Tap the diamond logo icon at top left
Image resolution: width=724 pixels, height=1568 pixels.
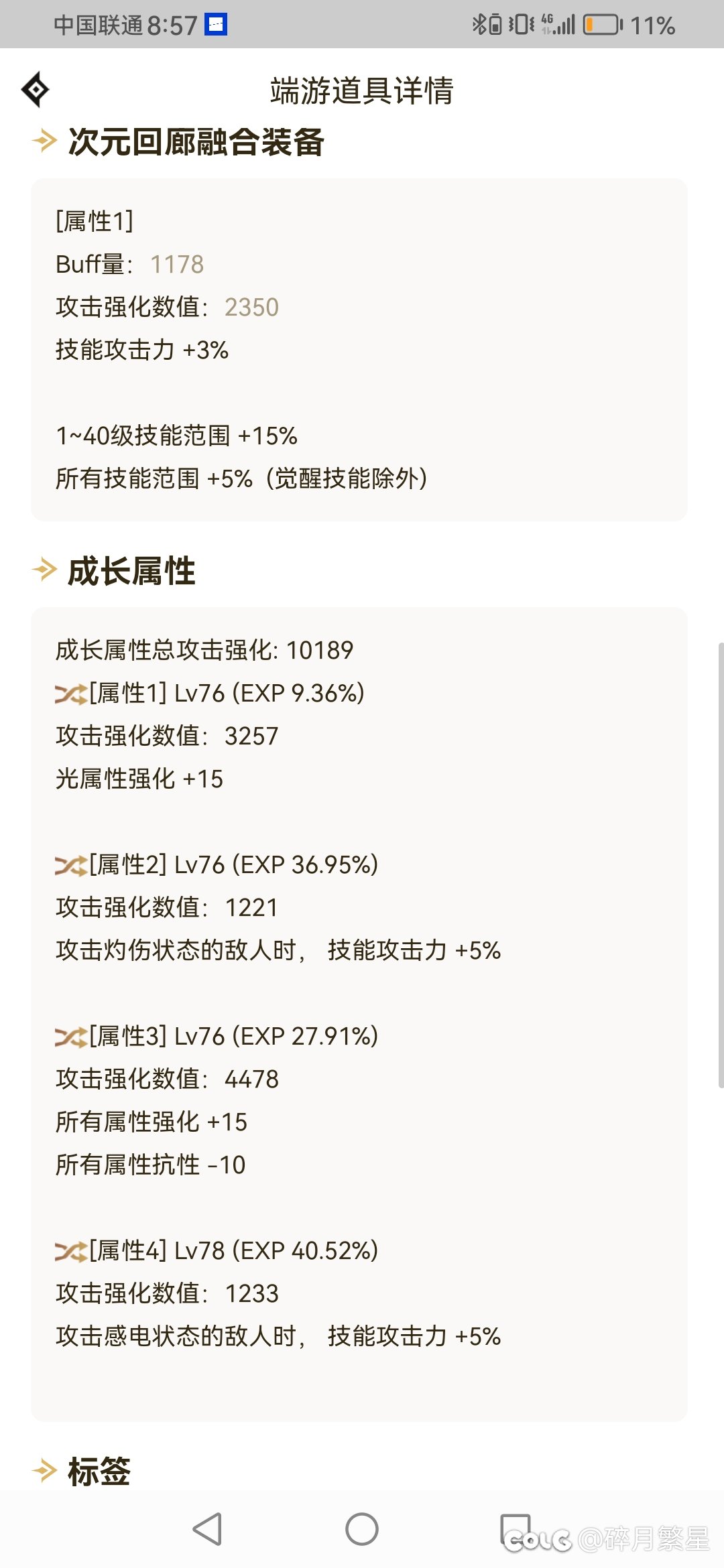pyautogui.click(x=36, y=90)
